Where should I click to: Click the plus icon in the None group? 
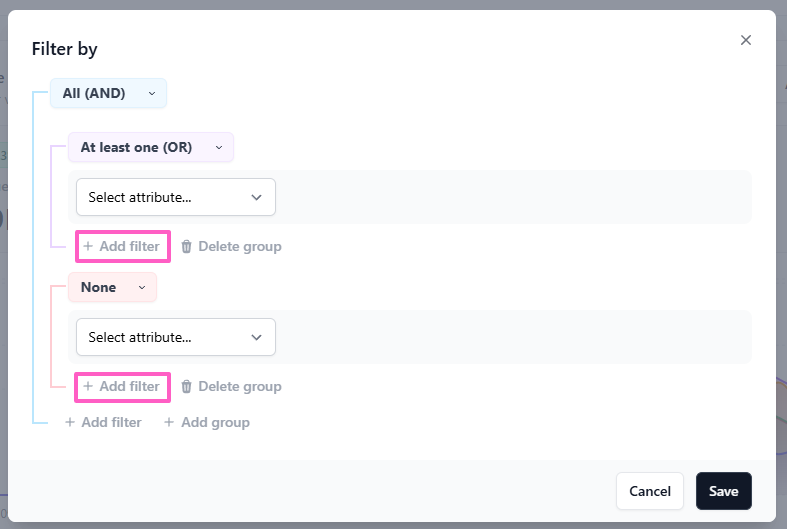(x=88, y=386)
